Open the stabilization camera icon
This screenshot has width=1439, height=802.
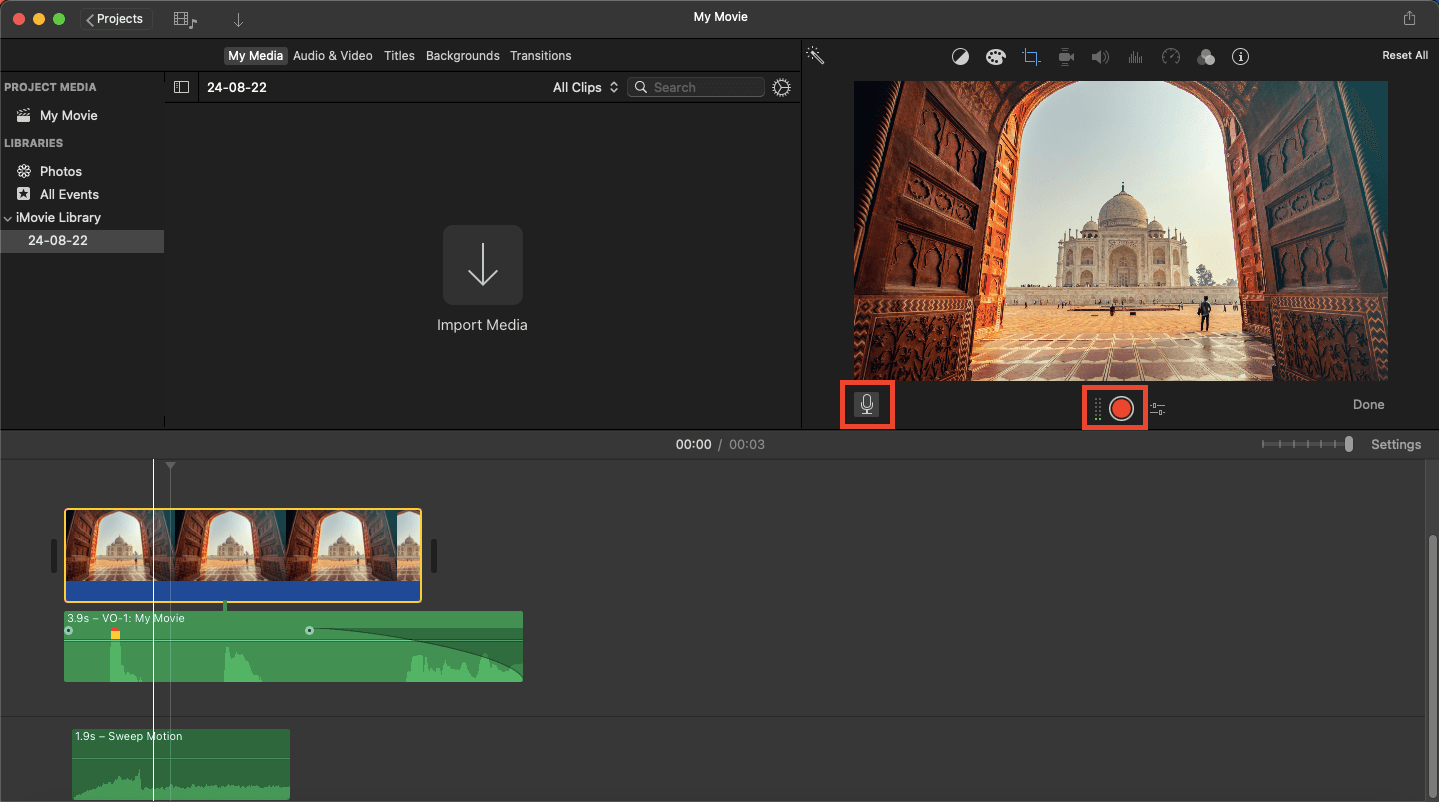pos(1066,57)
